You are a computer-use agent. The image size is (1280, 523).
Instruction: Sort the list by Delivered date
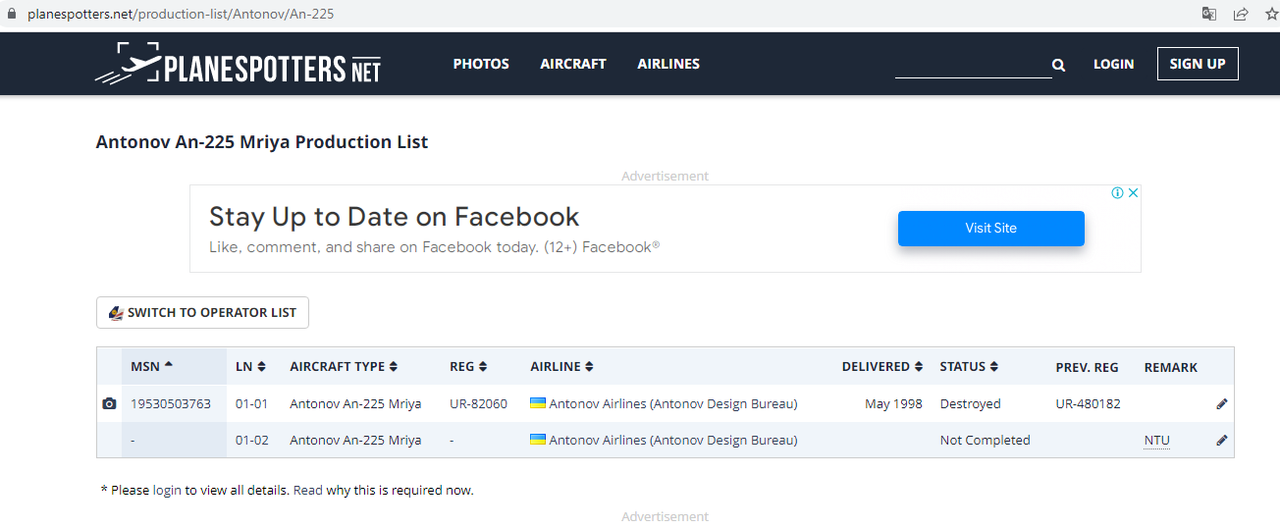point(881,367)
